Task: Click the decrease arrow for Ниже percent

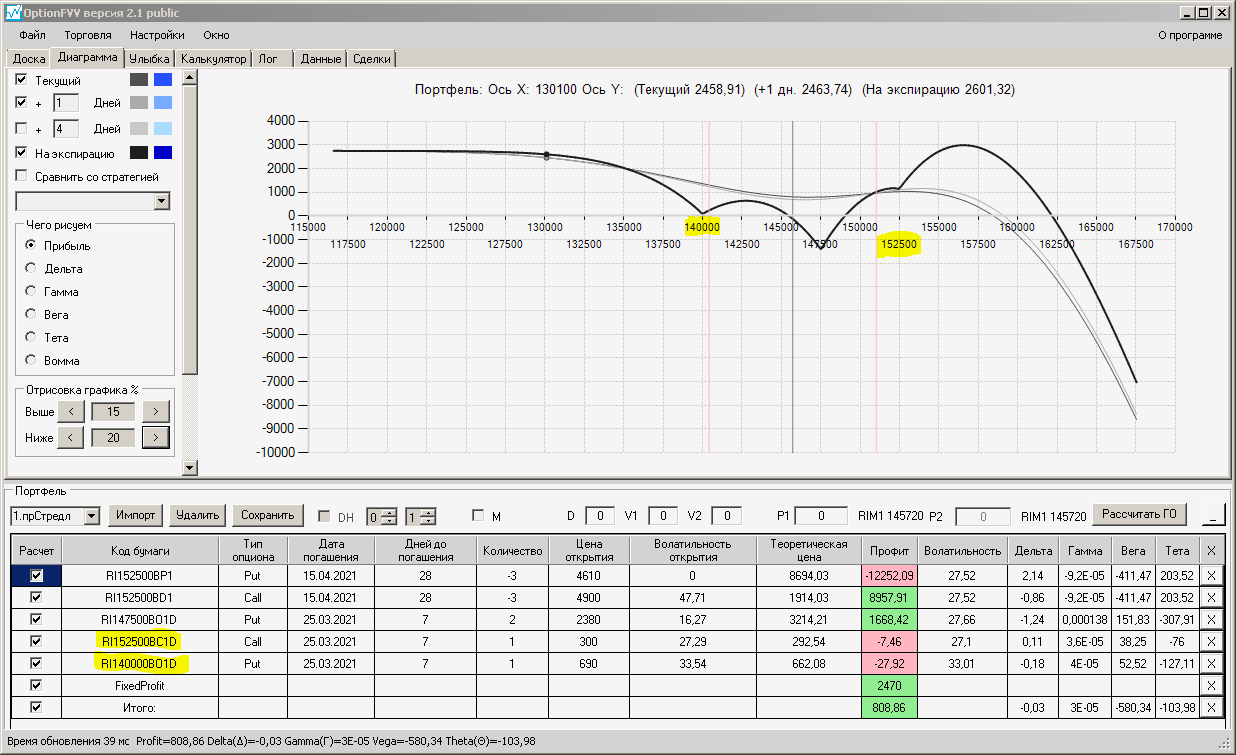Action: (70, 437)
